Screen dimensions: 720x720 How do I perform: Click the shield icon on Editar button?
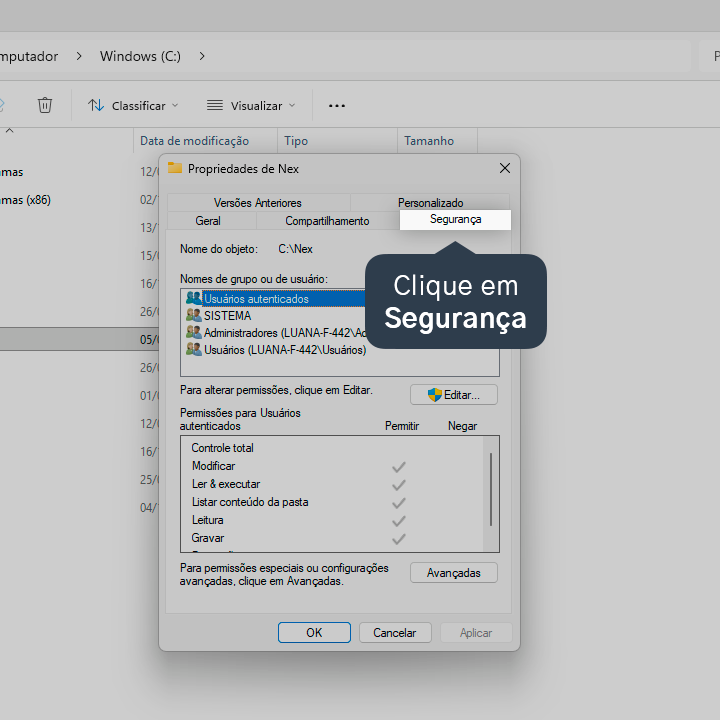pyautogui.click(x=434, y=395)
